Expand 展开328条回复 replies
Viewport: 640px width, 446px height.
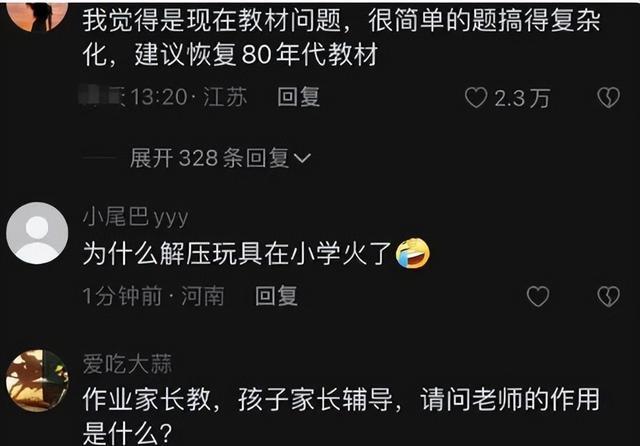(x=220, y=158)
